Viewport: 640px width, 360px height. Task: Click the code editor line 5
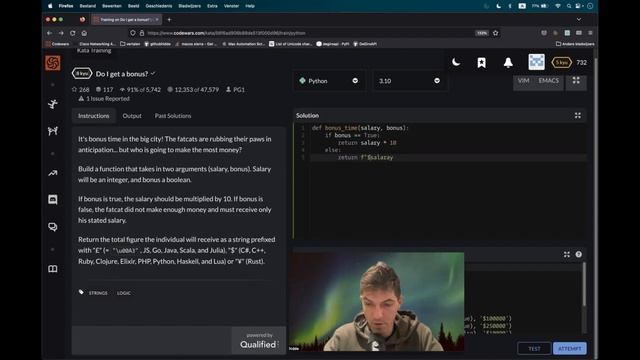click(x=448, y=157)
